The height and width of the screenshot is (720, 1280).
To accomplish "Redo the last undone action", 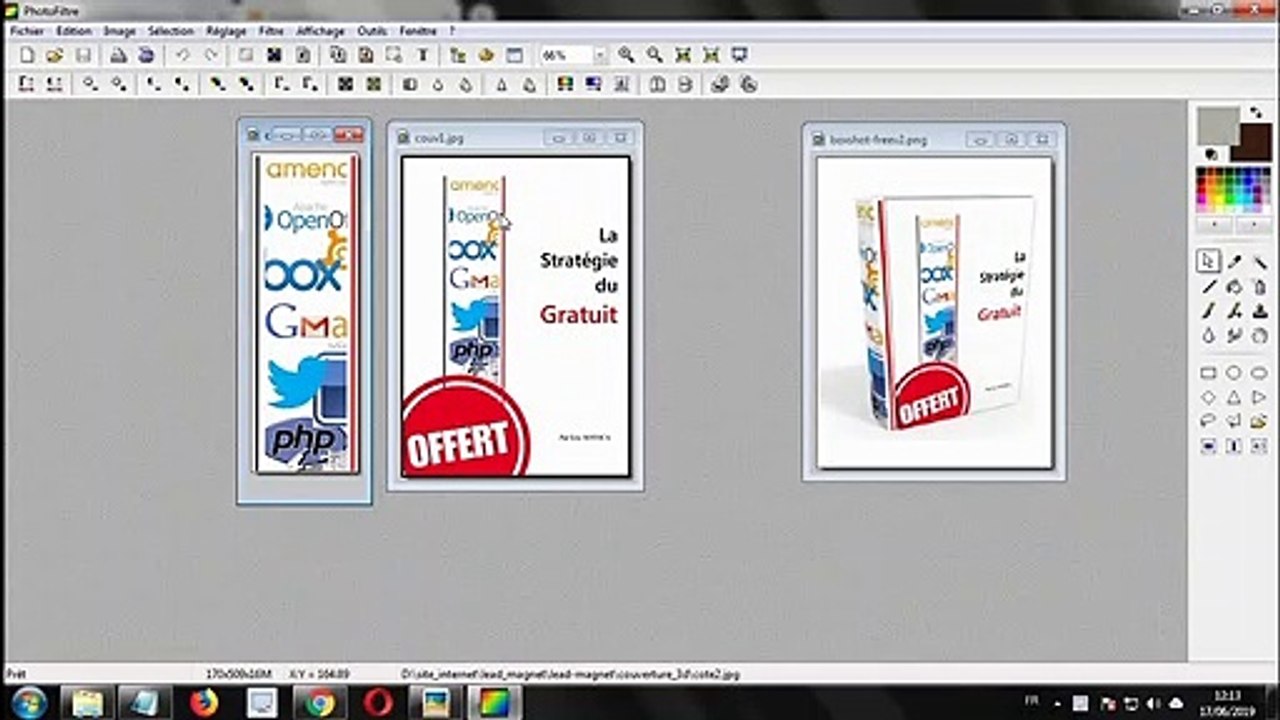I will pyautogui.click(x=211, y=55).
